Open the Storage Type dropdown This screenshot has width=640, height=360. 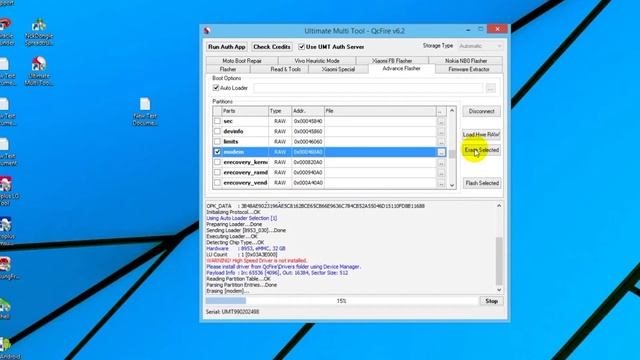click(480, 46)
